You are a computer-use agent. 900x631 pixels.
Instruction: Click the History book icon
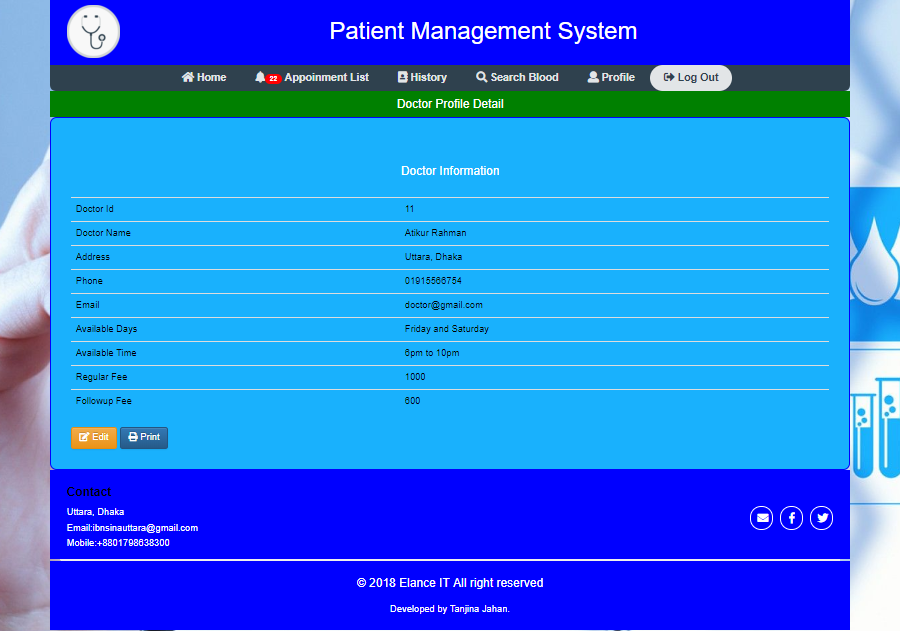pyautogui.click(x=402, y=77)
